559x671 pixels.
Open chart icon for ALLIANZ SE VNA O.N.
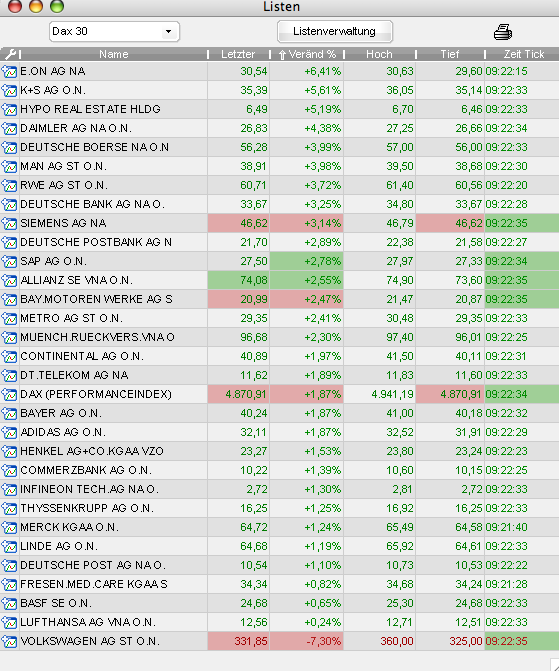pyautogui.click(x=9, y=280)
